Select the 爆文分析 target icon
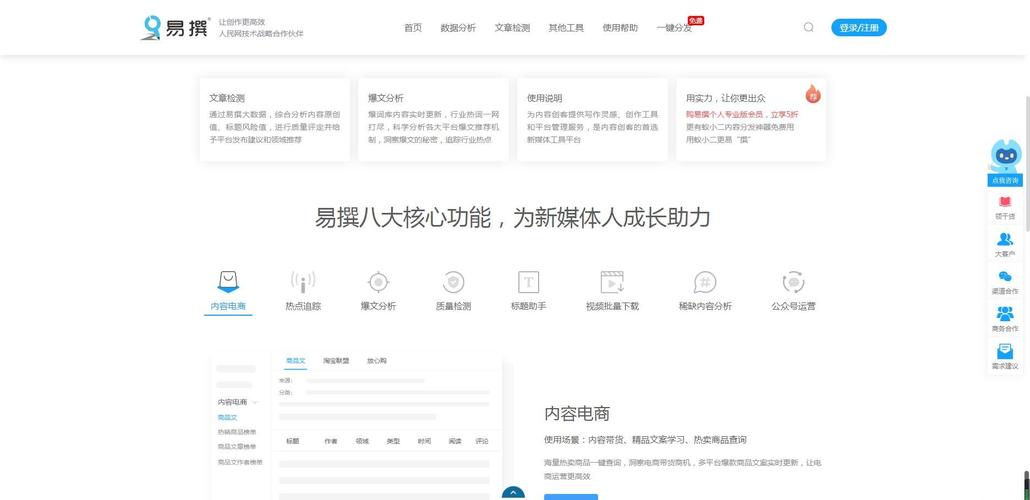Screen dimensions: 1030x500 tap(378, 282)
